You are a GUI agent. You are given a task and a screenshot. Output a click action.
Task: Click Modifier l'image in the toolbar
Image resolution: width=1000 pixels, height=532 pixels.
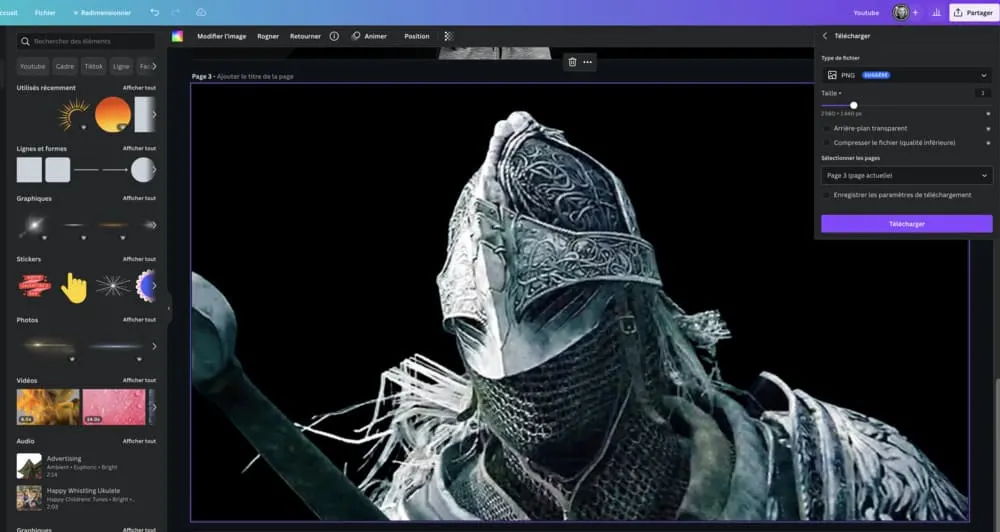coord(221,36)
